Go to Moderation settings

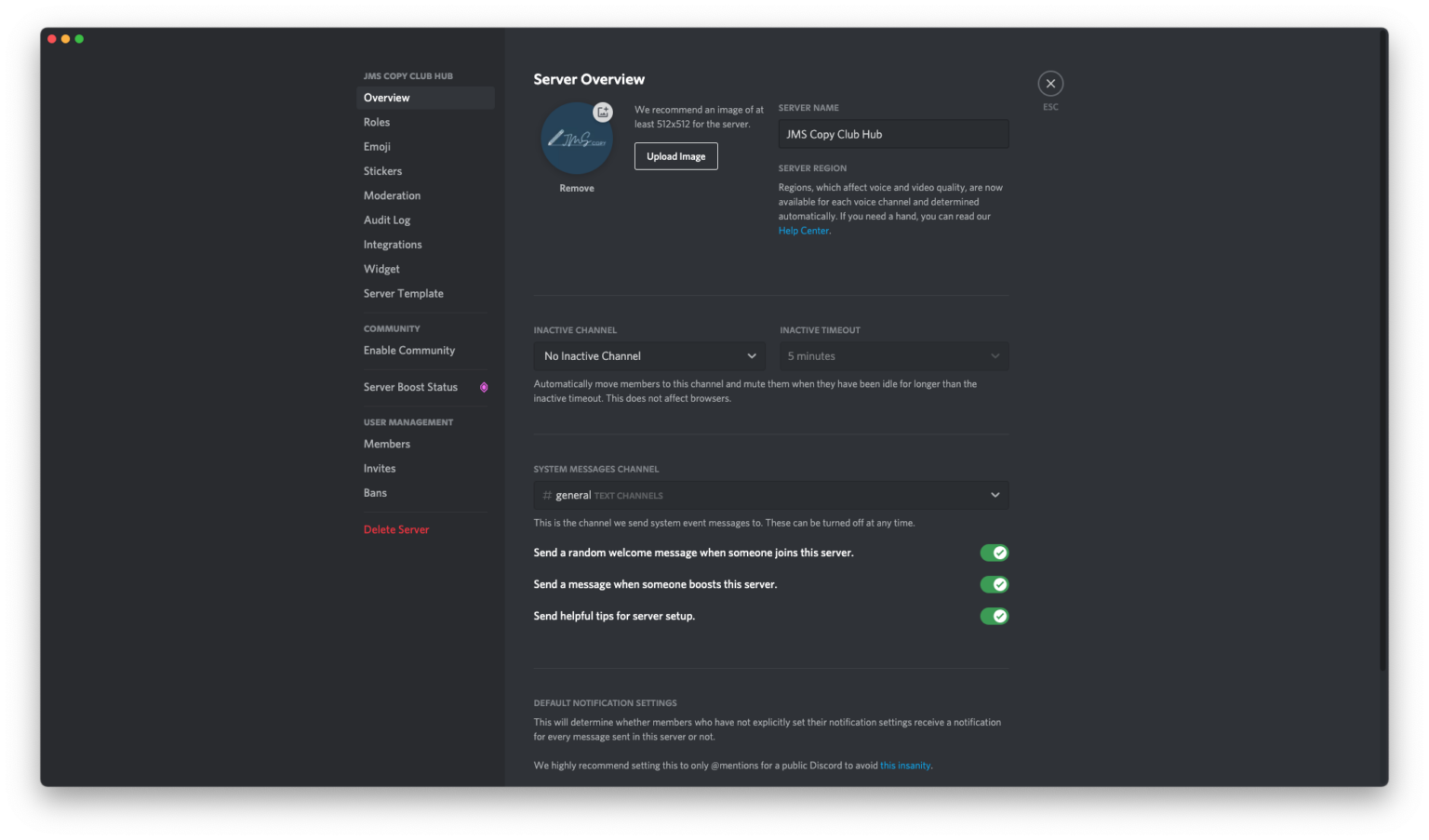coord(392,195)
